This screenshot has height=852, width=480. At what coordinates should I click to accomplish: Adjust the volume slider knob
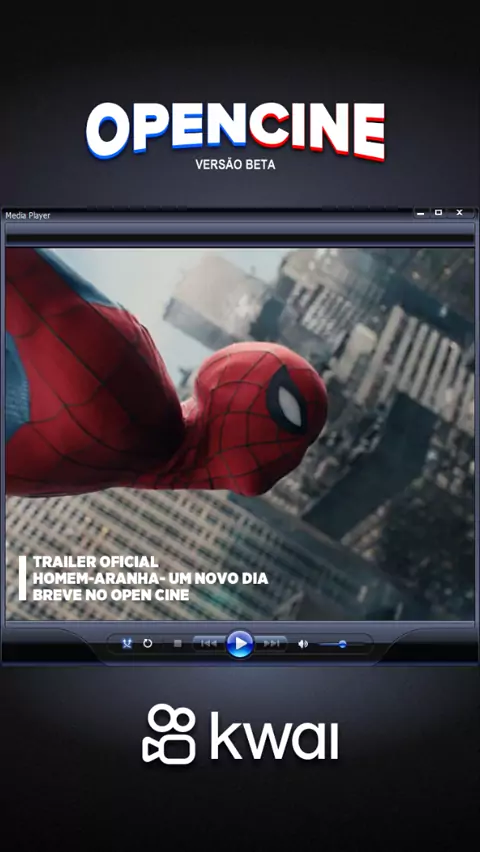pos(342,644)
